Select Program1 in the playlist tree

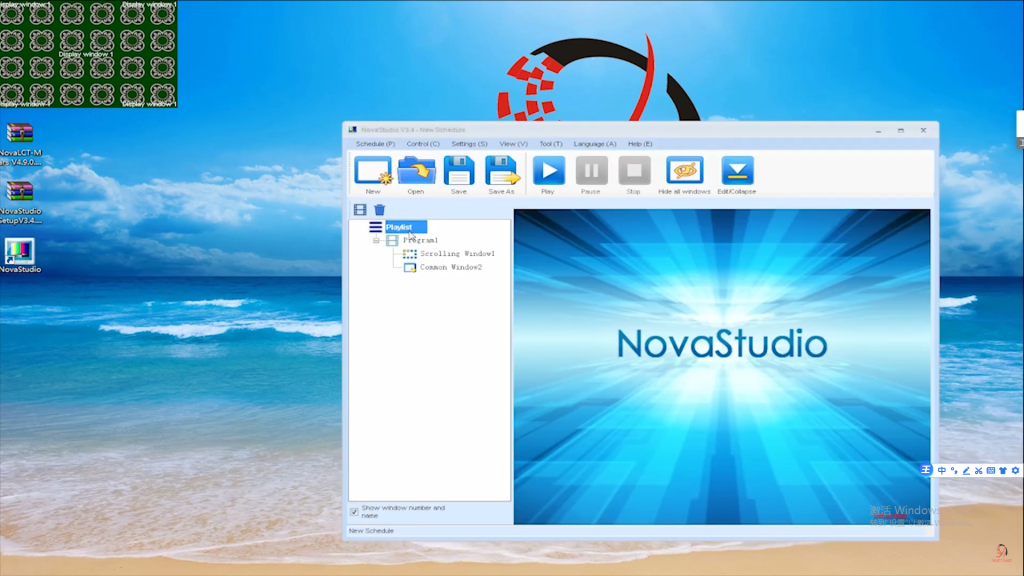tap(421, 240)
